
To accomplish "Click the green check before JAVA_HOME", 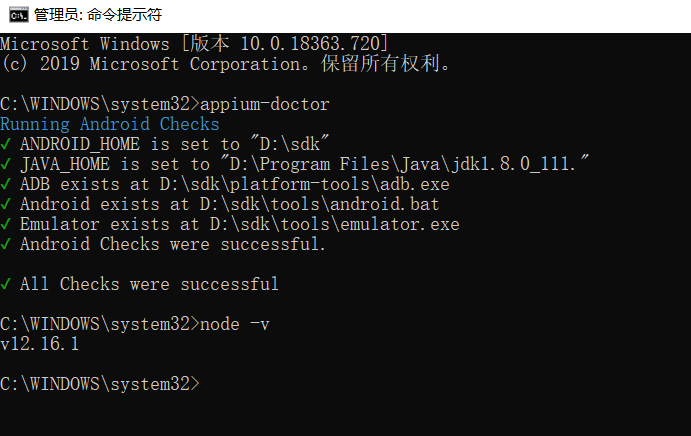I will coord(6,164).
